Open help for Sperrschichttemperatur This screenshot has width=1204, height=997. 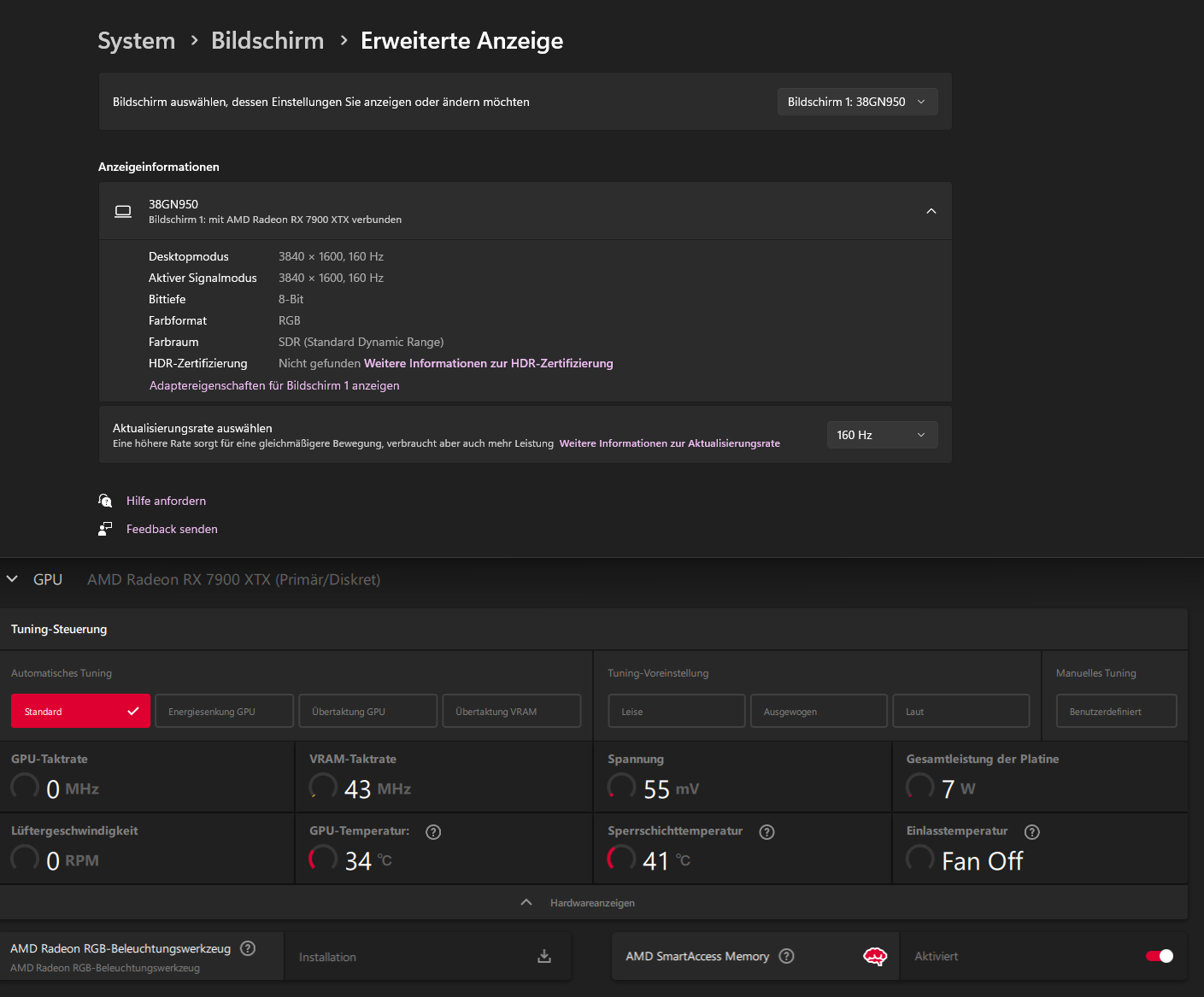(766, 832)
